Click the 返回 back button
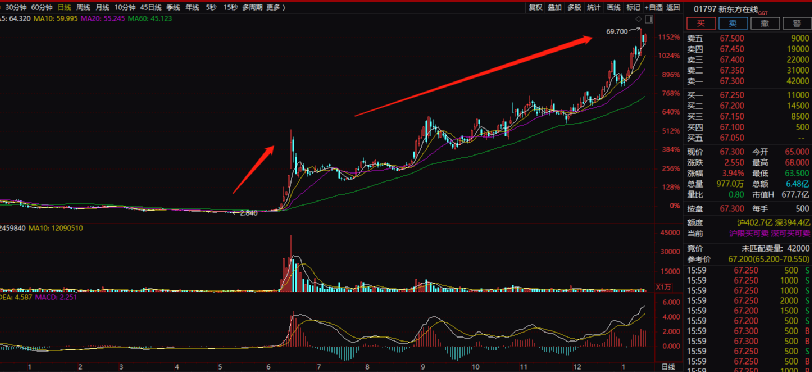Viewport: 812px width, 372px height. tap(673, 7)
